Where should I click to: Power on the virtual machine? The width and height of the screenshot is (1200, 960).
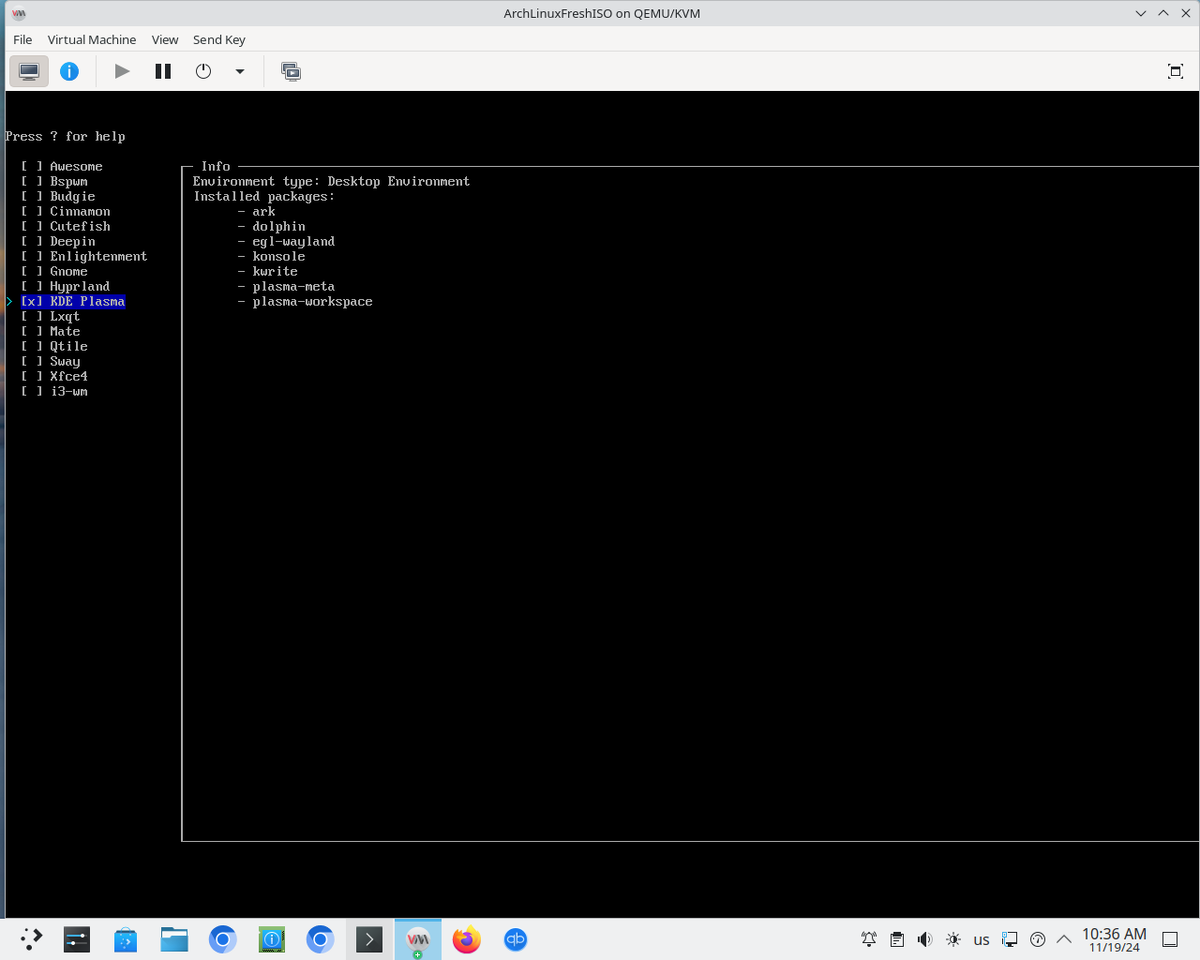click(x=122, y=71)
